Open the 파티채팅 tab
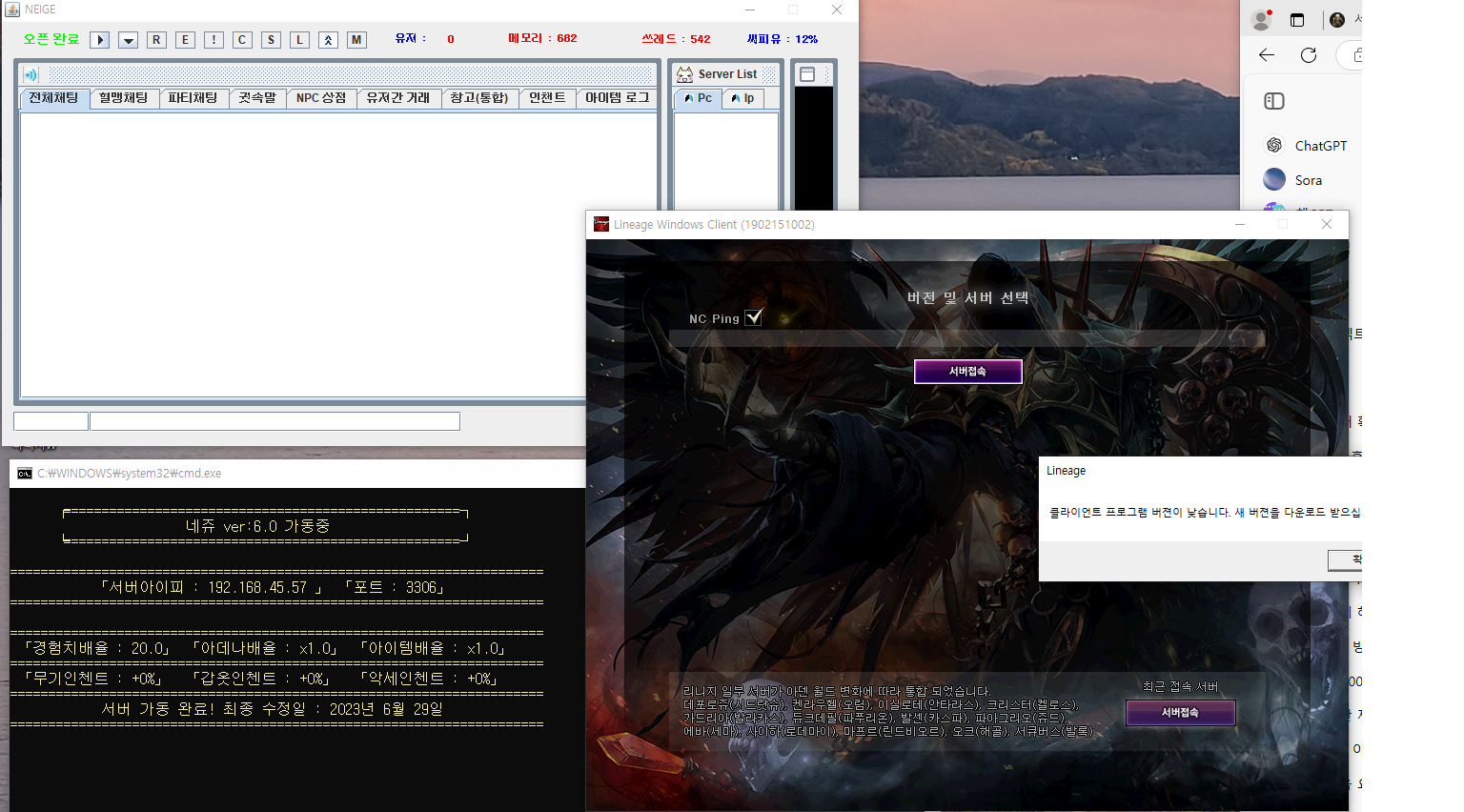This screenshot has width=1464, height=812. tap(193, 98)
